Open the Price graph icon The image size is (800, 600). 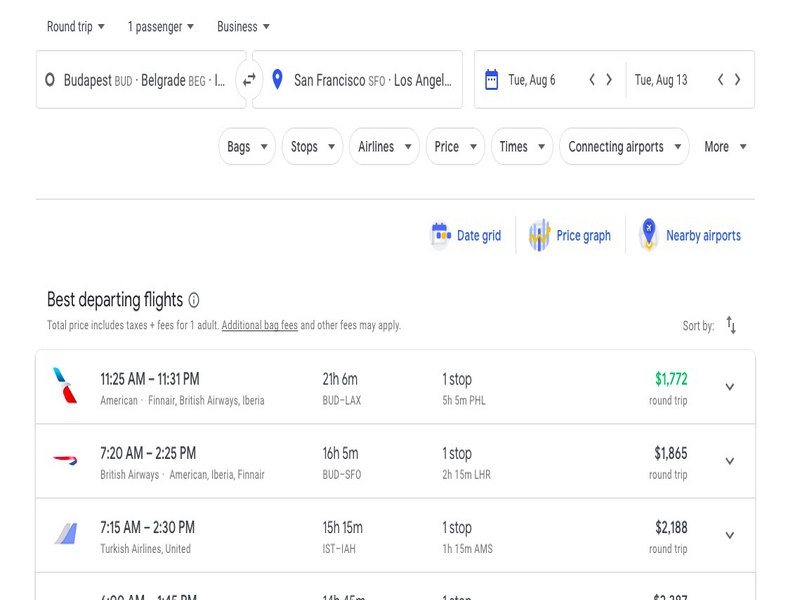(x=539, y=235)
